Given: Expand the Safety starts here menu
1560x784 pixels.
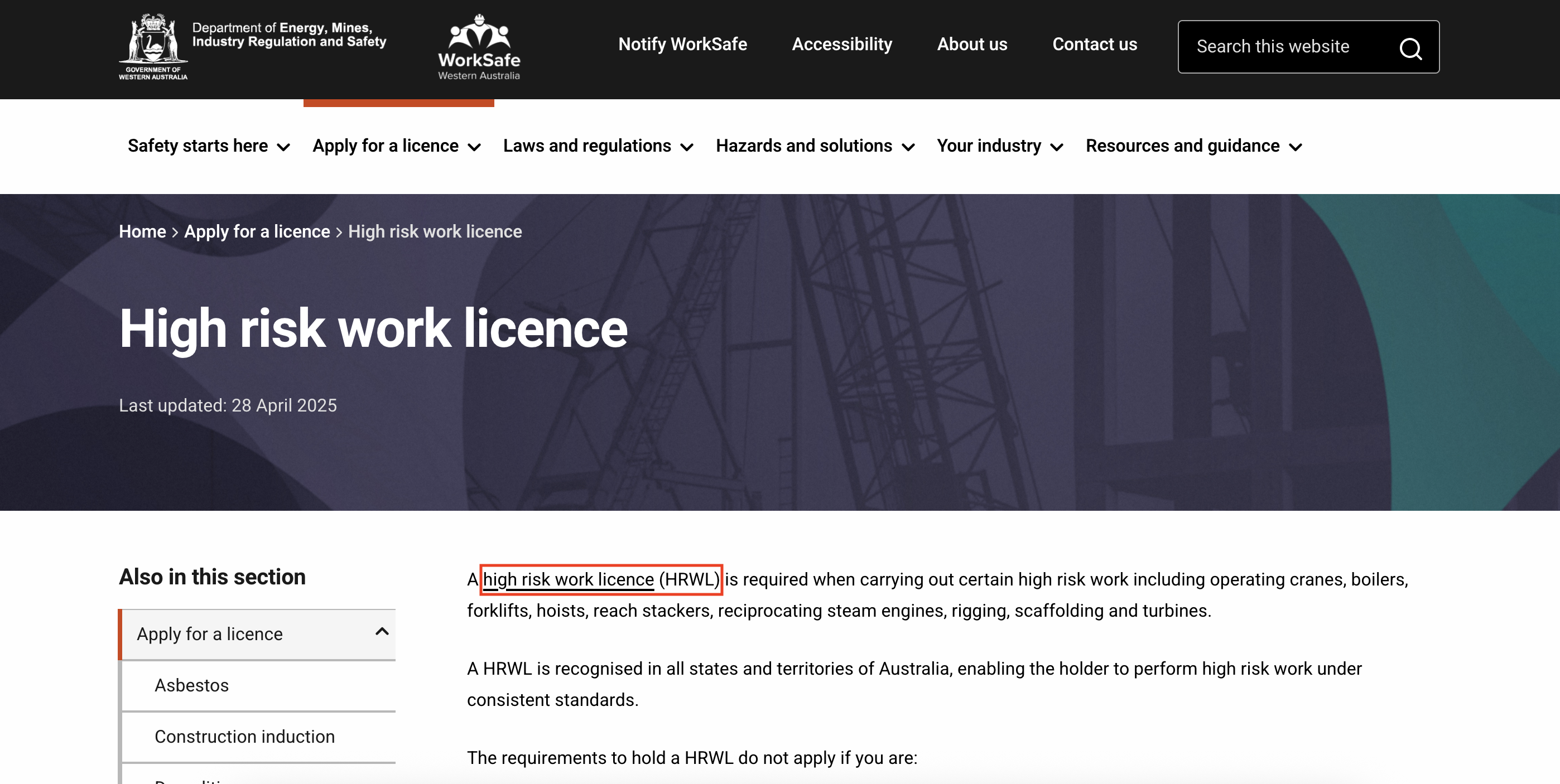Looking at the screenshot, I should [x=208, y=146].
